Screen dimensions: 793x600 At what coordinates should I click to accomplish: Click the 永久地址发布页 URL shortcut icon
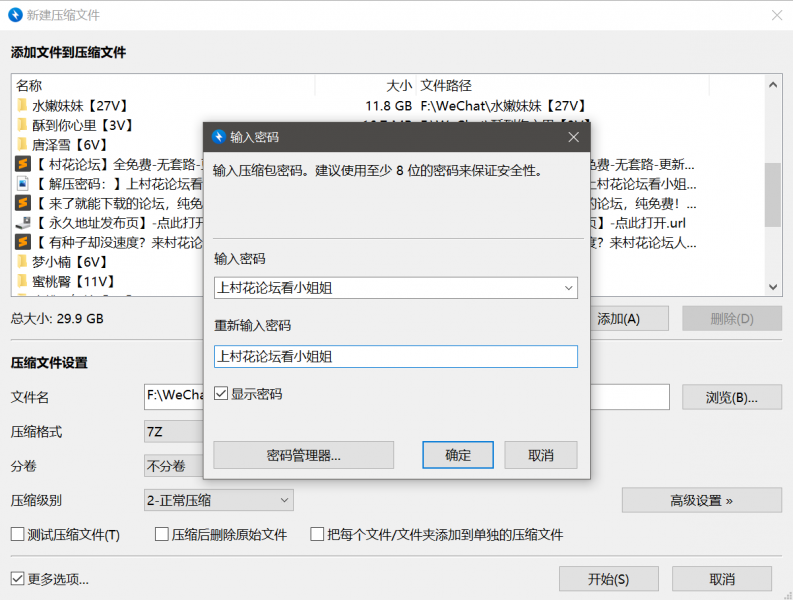click(22, 222)
